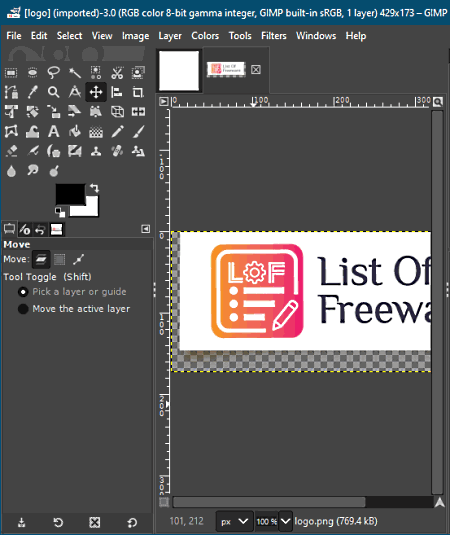
Task: Open the Image menu
Action: [135, 36]
